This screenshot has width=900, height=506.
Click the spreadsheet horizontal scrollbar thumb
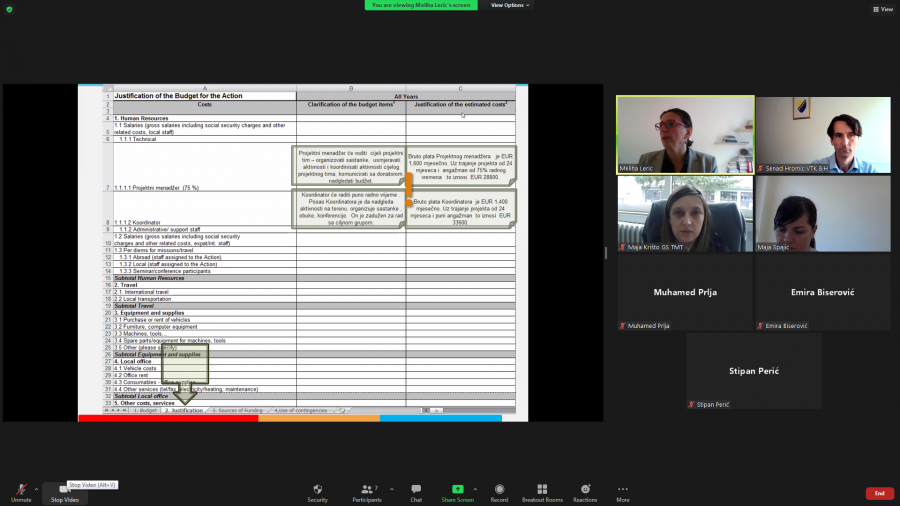click(x=436, y=411)
